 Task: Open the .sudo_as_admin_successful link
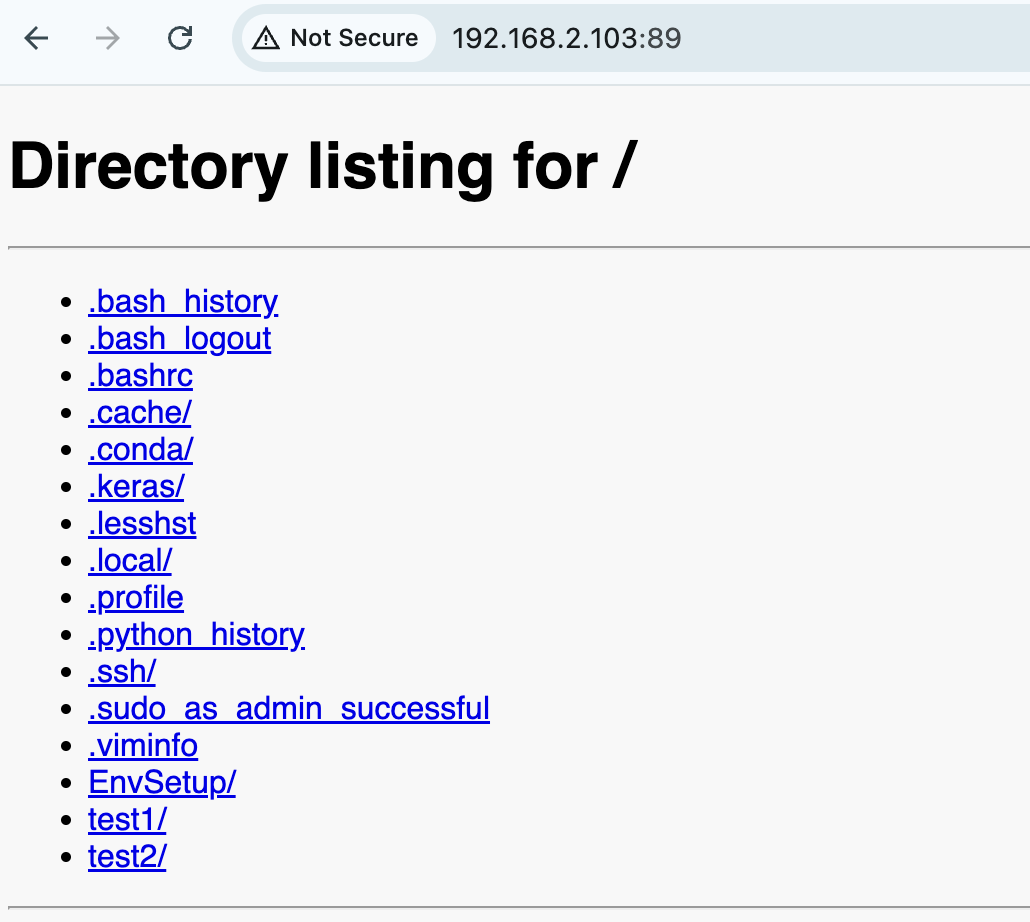(x=289, y=709)
